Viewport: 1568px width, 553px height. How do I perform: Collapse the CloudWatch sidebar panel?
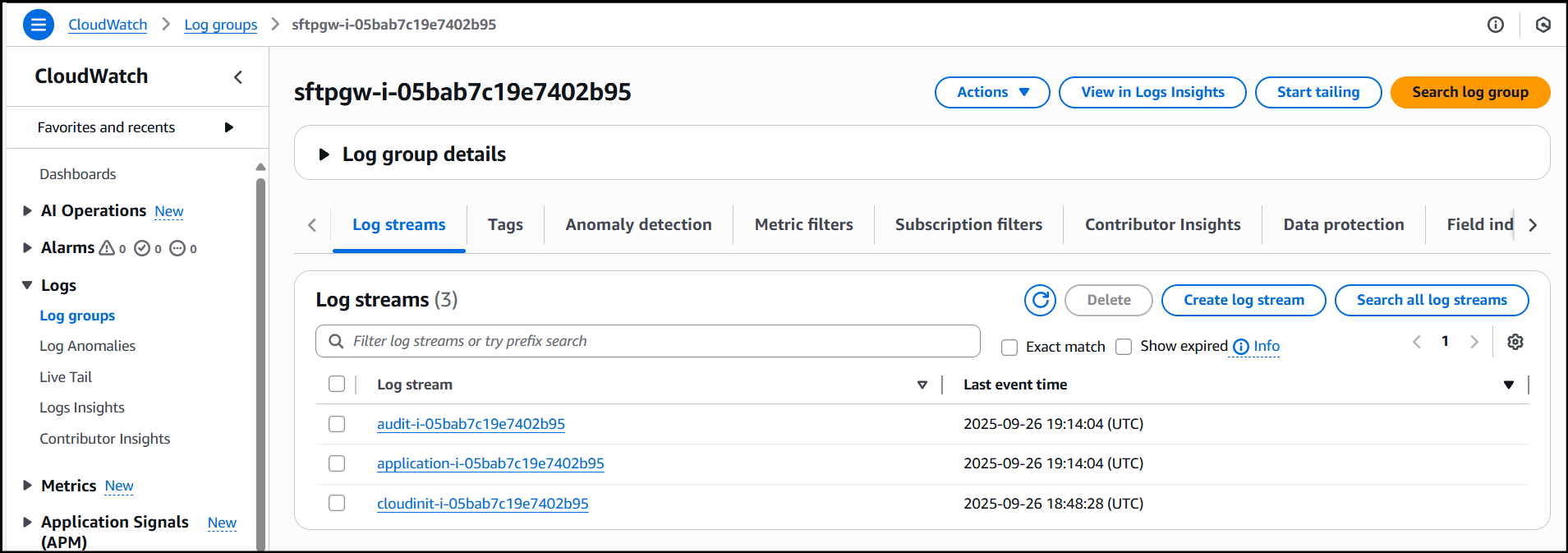point(238,77)
